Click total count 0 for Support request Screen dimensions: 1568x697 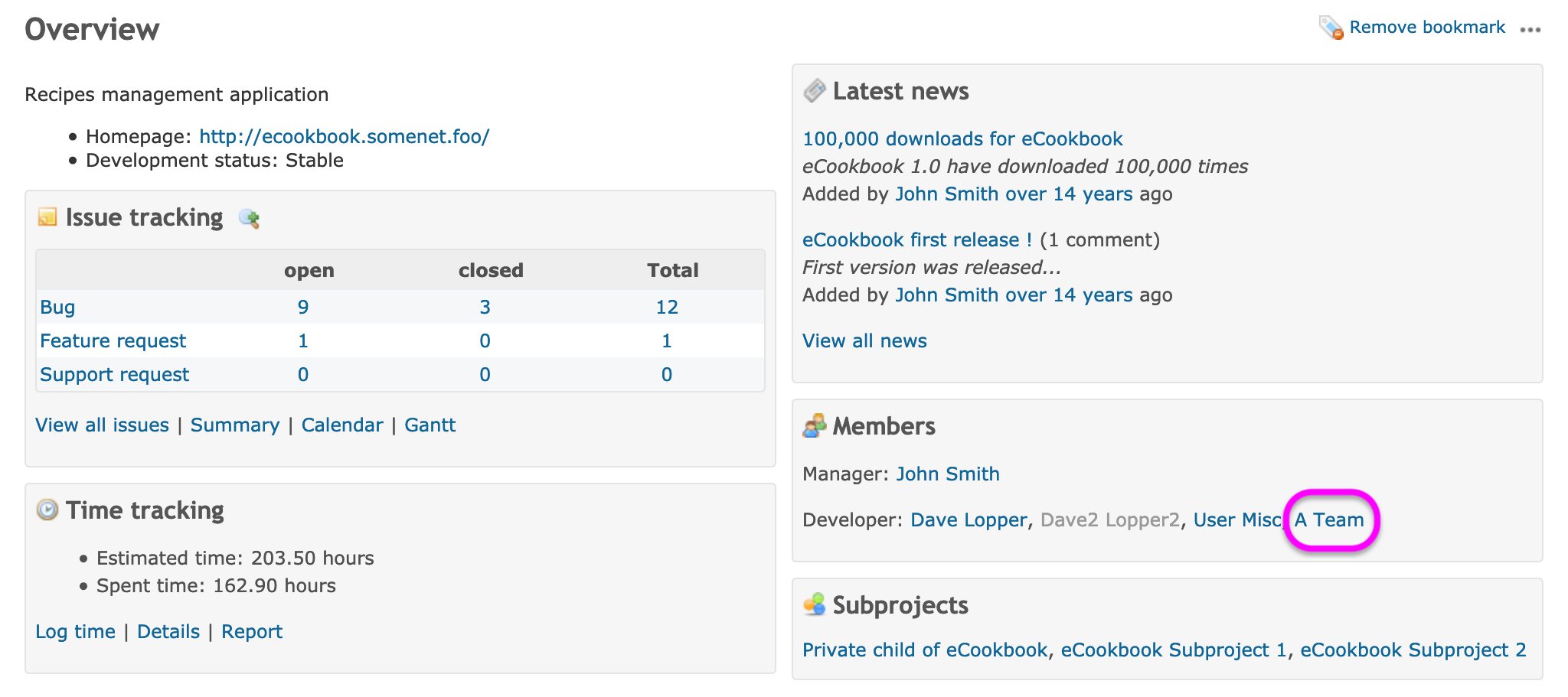pos(667,374)
